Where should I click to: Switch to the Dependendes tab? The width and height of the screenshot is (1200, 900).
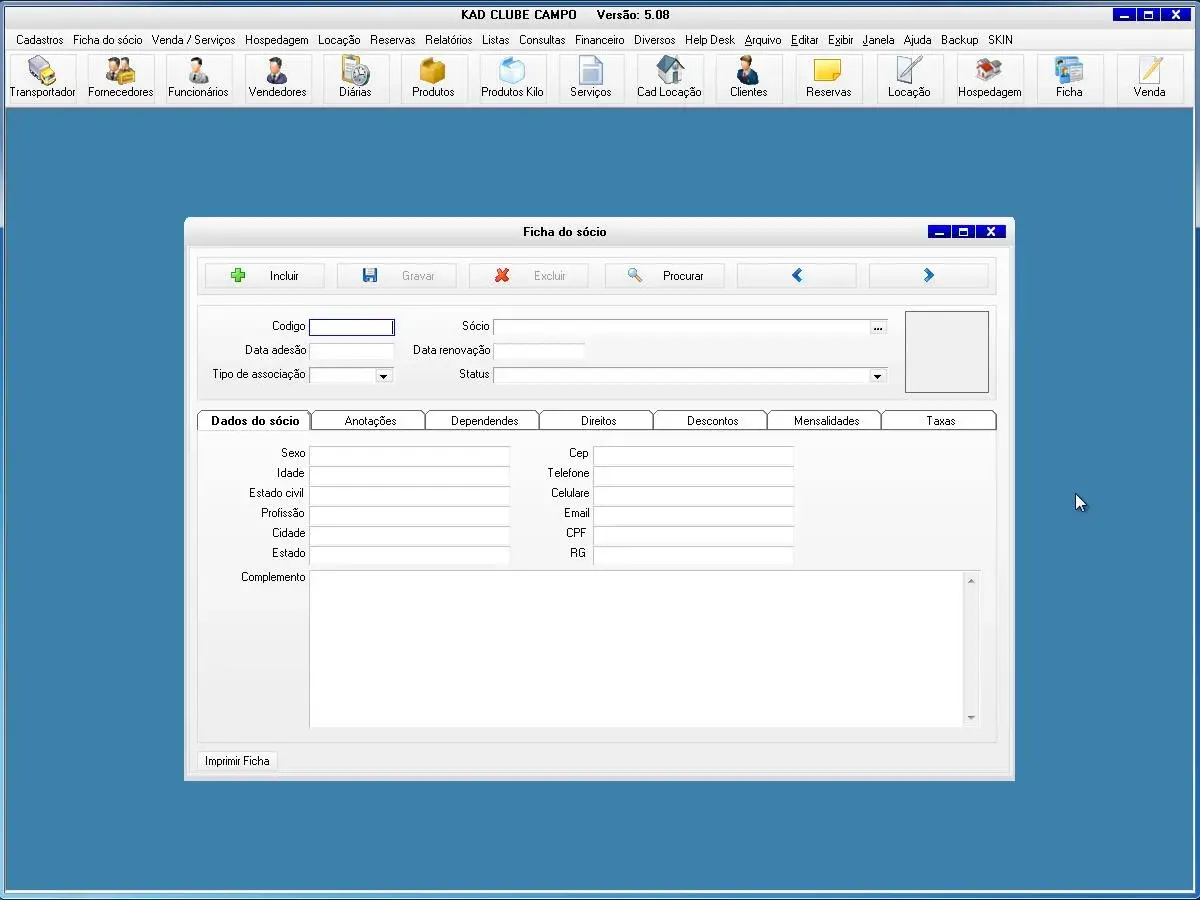484,421
